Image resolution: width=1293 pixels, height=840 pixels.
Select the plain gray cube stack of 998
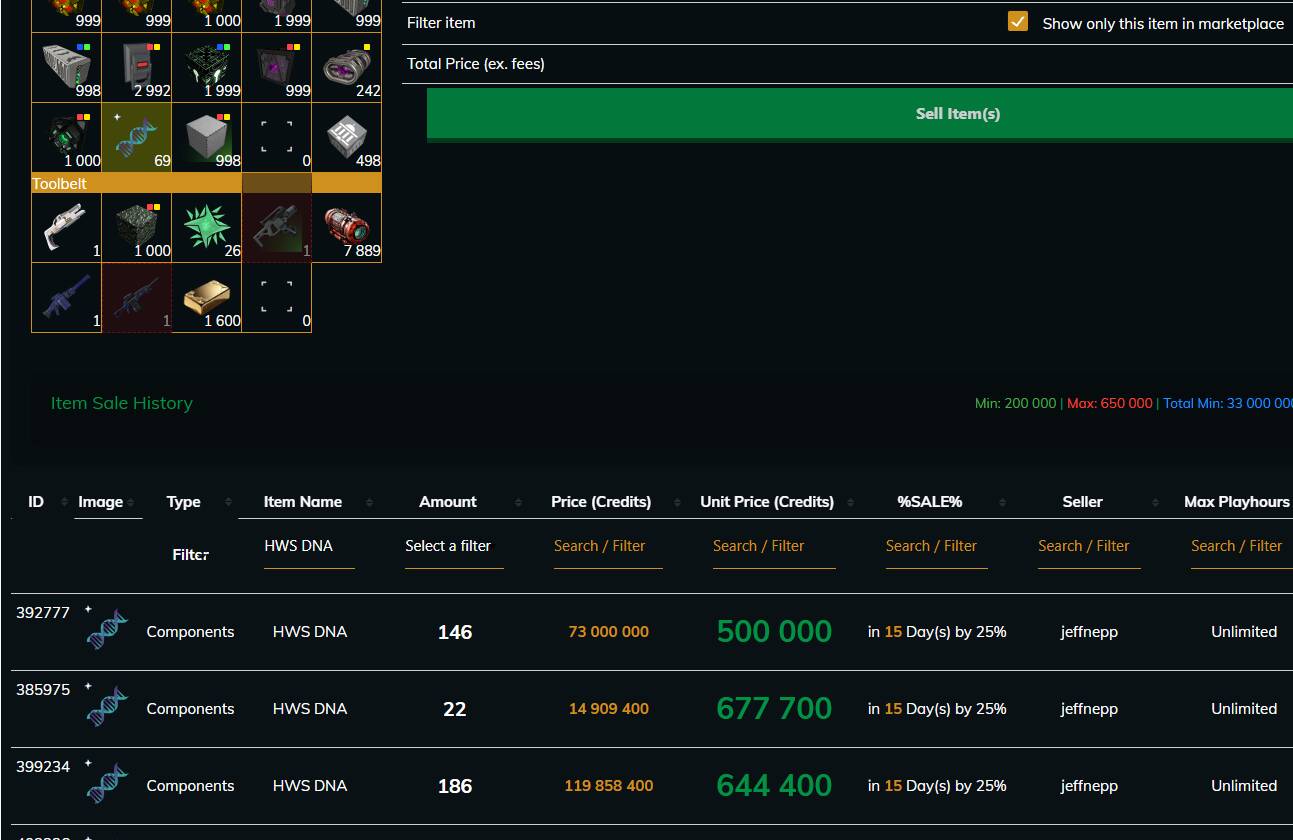pos(206,138)
